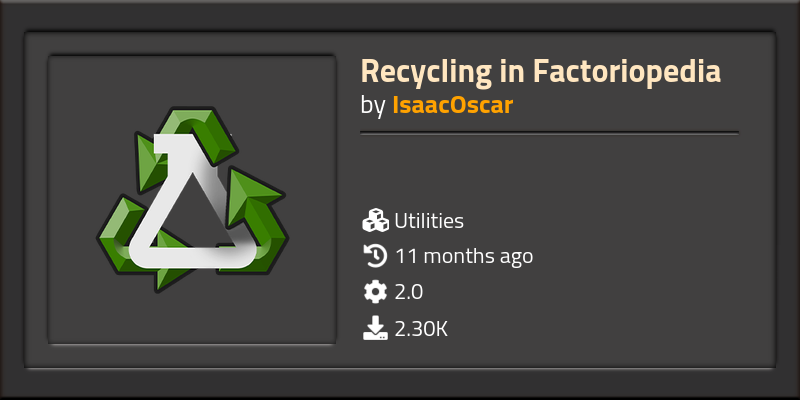This screenshot has width=800, height=400.
Task: Select the Utilities category label
Action: tap(429, 221)
